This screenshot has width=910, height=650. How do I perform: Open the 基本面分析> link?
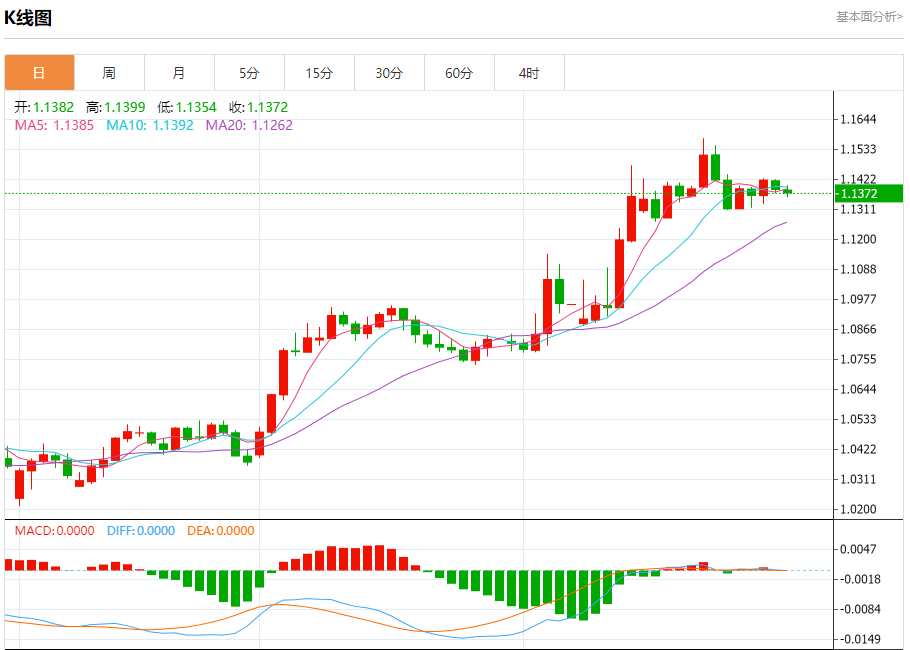click(869, 17)
